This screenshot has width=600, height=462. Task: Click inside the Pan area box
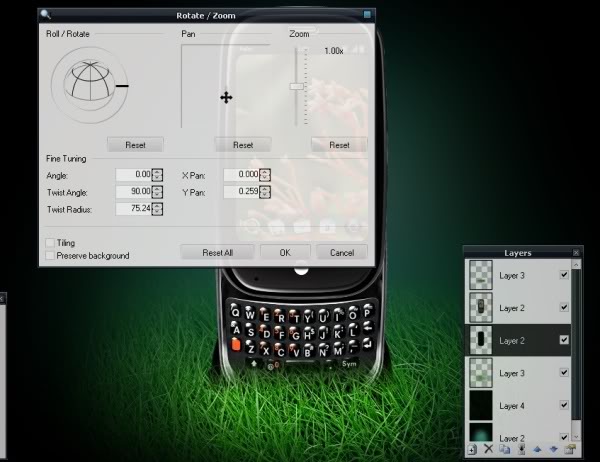click(226, 86)
